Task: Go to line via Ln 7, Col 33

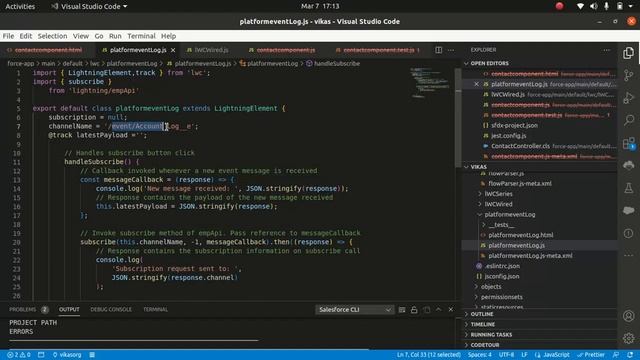Action: click(x=429, y=355)
